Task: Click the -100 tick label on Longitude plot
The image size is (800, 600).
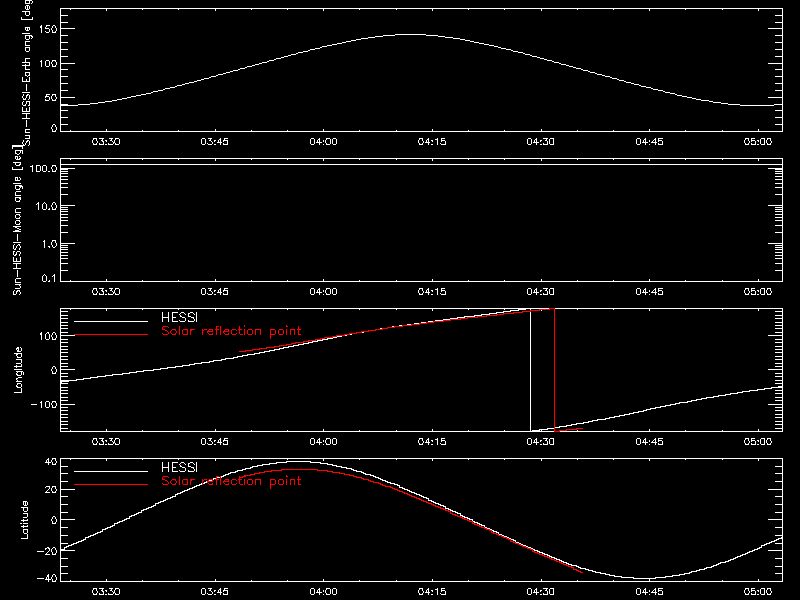Action: tap(44, 404)
